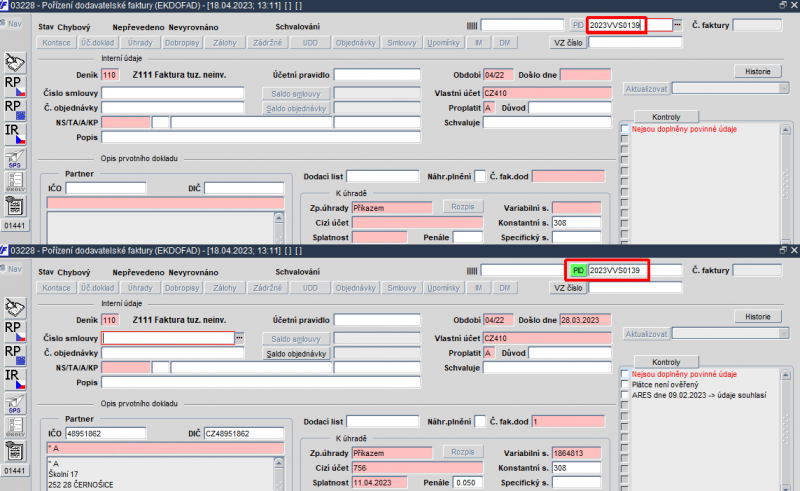The image size is (800, 491).
Task: Click partner address scroll-up arrow in lower window
Action: pos(279,463)
